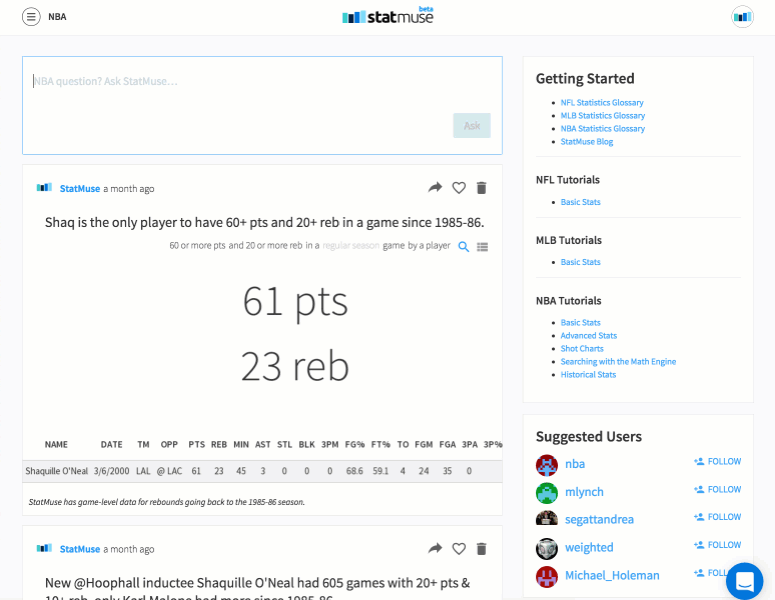Open weighted username link

589,547
